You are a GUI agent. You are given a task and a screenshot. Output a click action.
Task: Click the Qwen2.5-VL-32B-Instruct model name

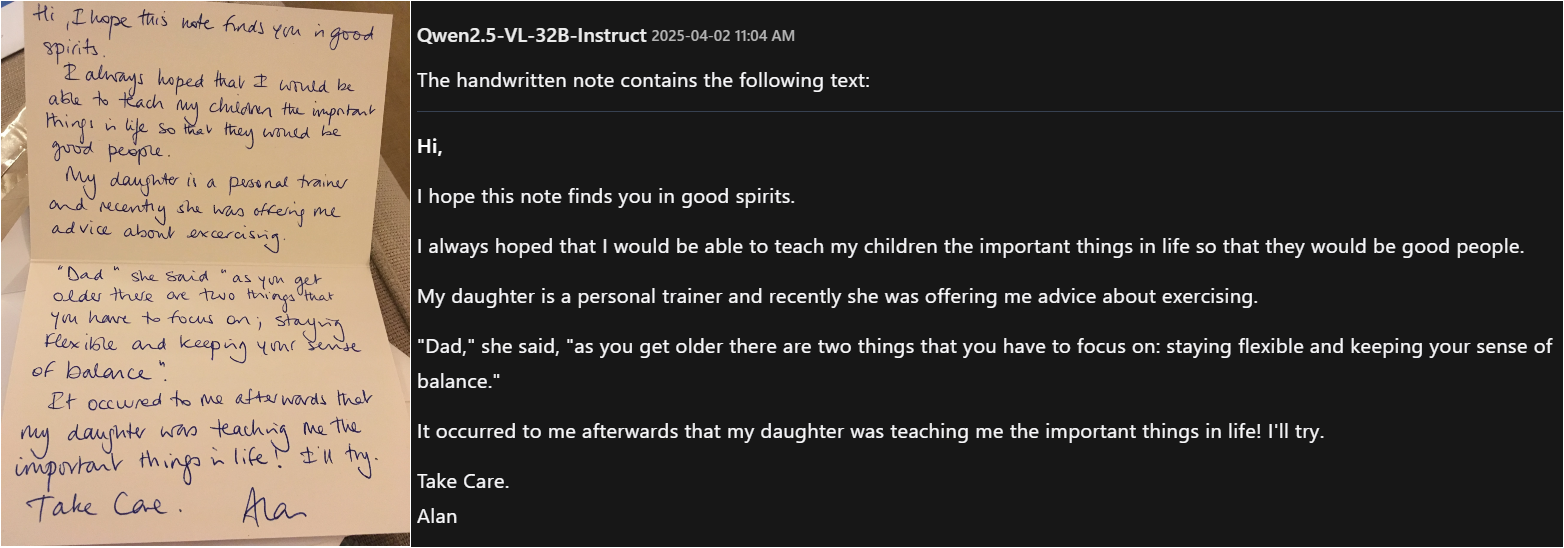(x=531, y=36)
